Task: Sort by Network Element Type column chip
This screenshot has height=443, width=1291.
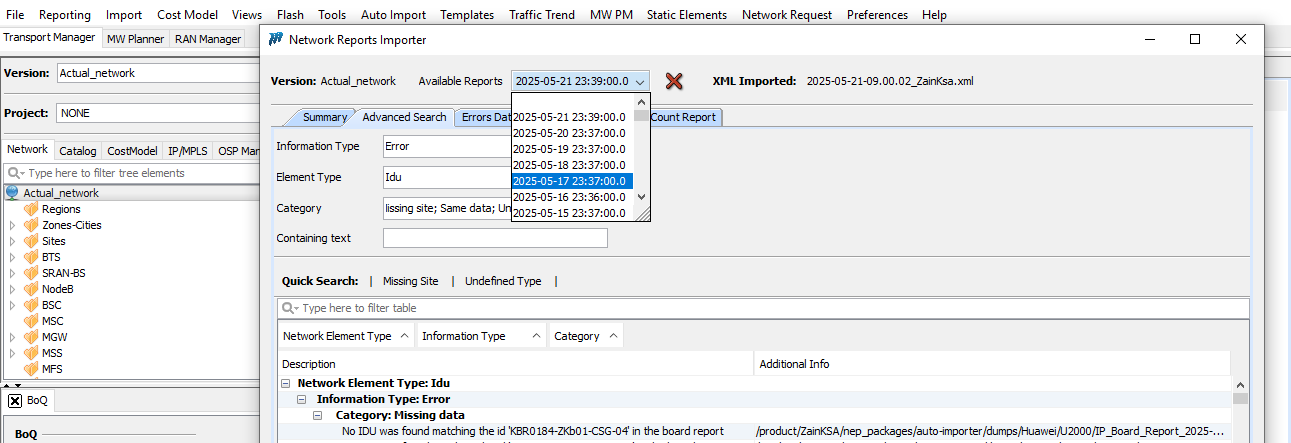Action: (345, 336)
